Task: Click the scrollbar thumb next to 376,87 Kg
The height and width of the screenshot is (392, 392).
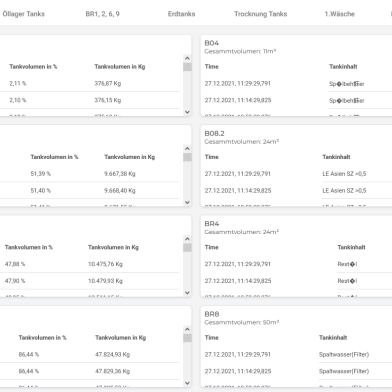Action: coord(187,67)
